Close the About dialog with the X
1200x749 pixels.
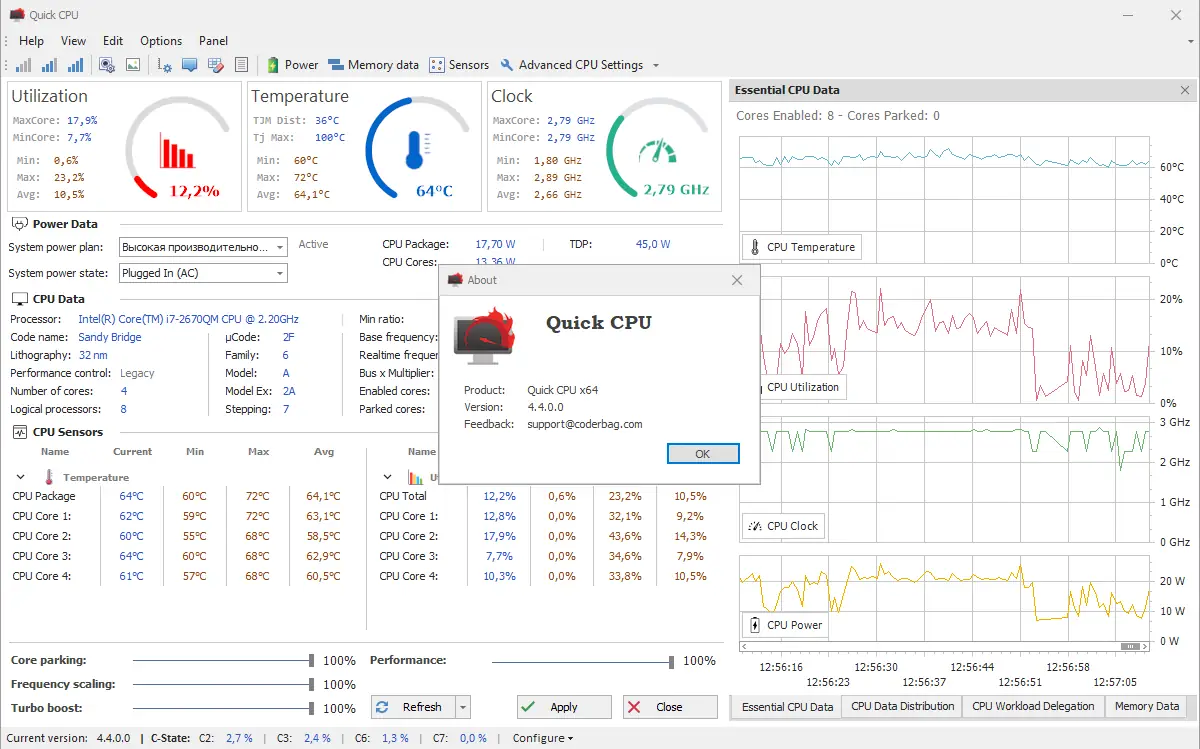[x=737, y=280]
